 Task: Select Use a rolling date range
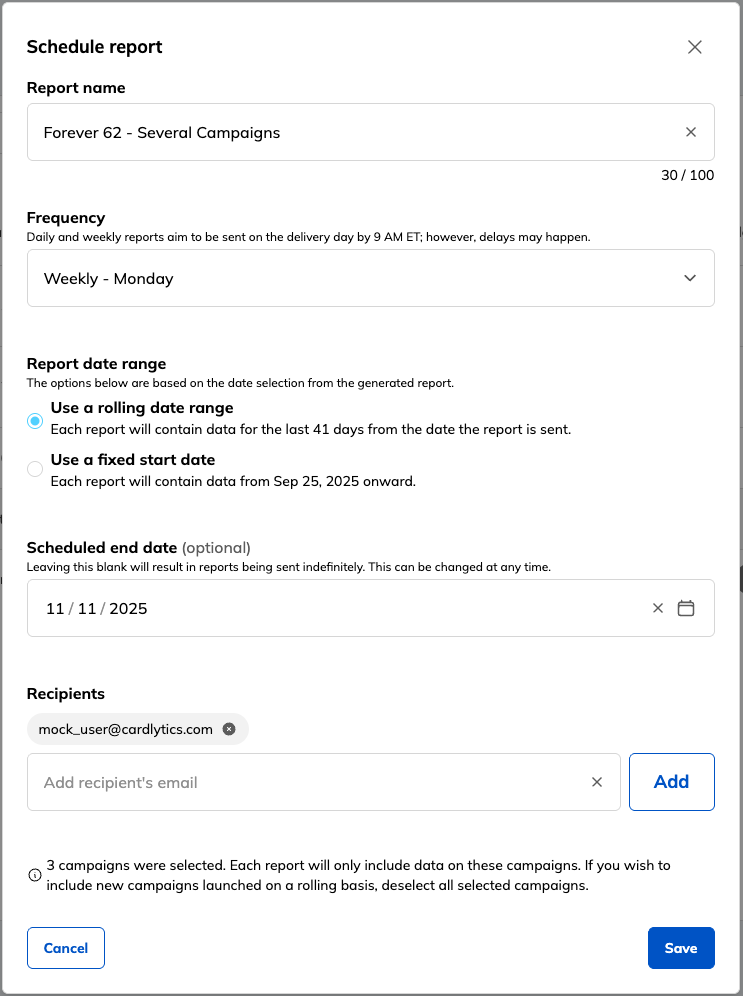pyautogui.click(x=35, y=421)
